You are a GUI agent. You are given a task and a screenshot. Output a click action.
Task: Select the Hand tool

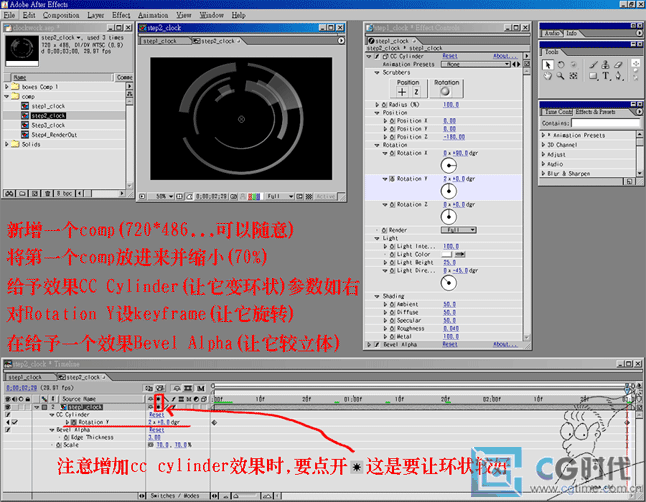548,76
